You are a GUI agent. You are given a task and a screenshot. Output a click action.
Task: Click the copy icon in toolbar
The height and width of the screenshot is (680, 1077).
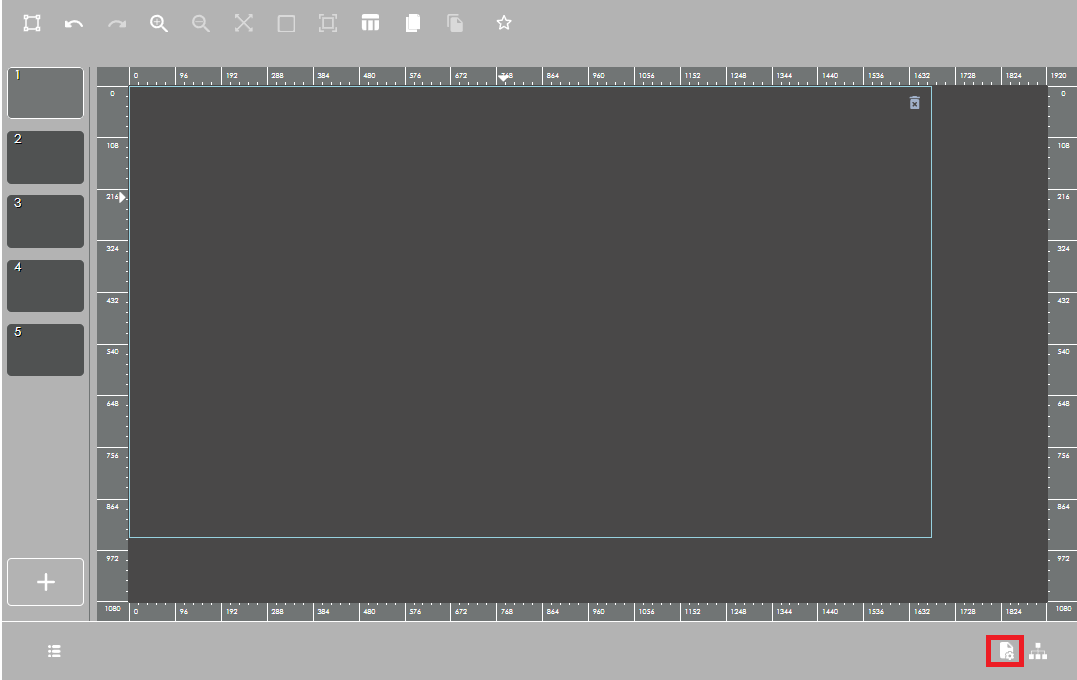click(413, 23)
